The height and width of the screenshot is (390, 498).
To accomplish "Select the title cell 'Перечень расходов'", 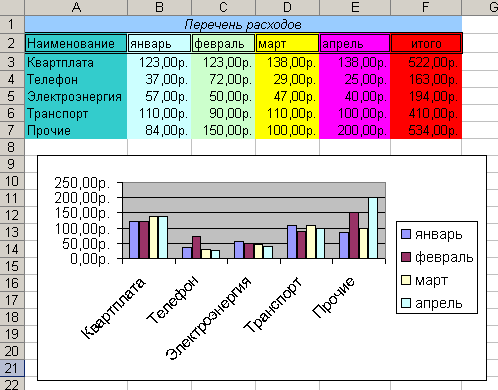I will (243, 24).
